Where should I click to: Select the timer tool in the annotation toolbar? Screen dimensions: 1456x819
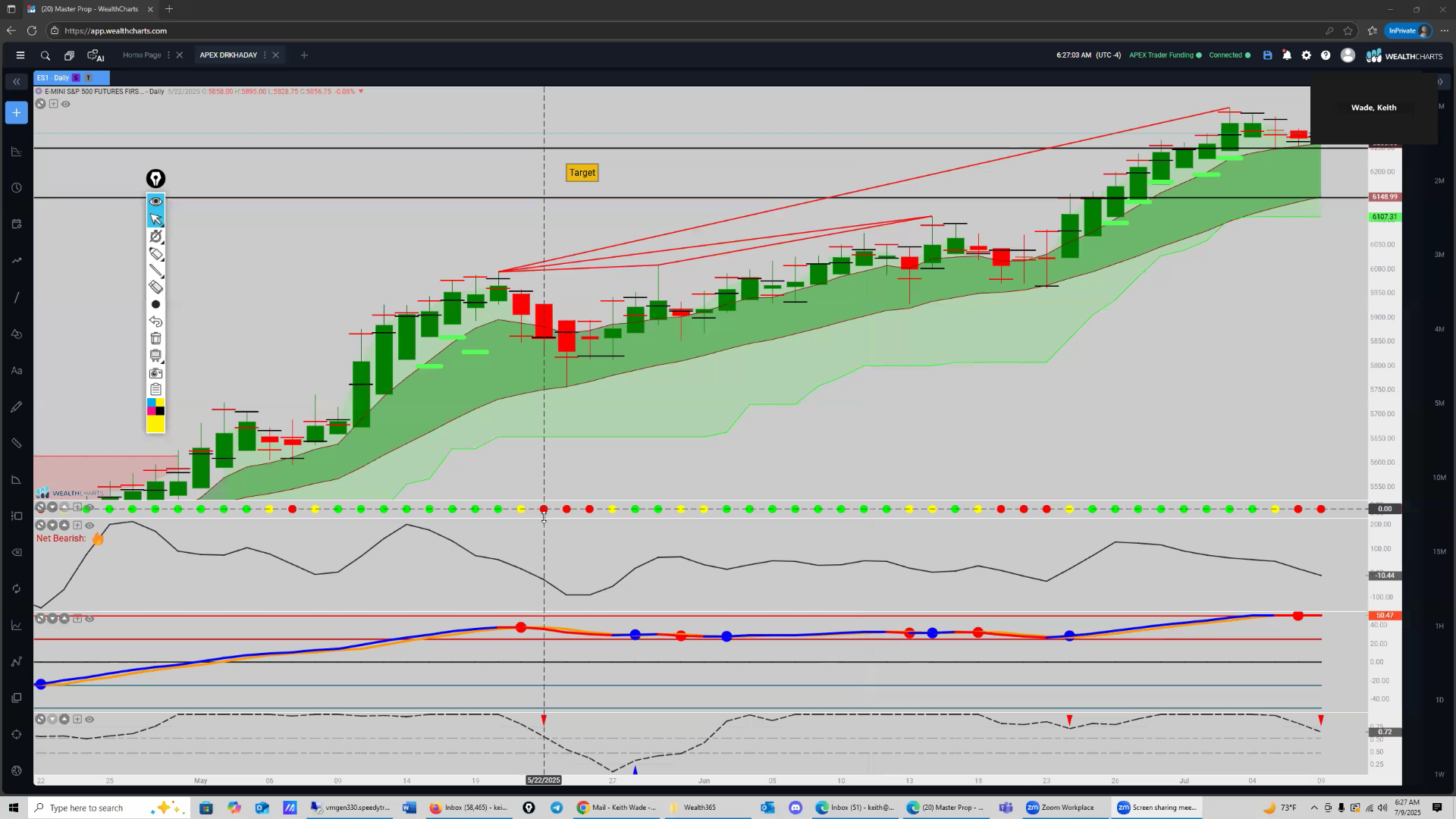[155, 237]
